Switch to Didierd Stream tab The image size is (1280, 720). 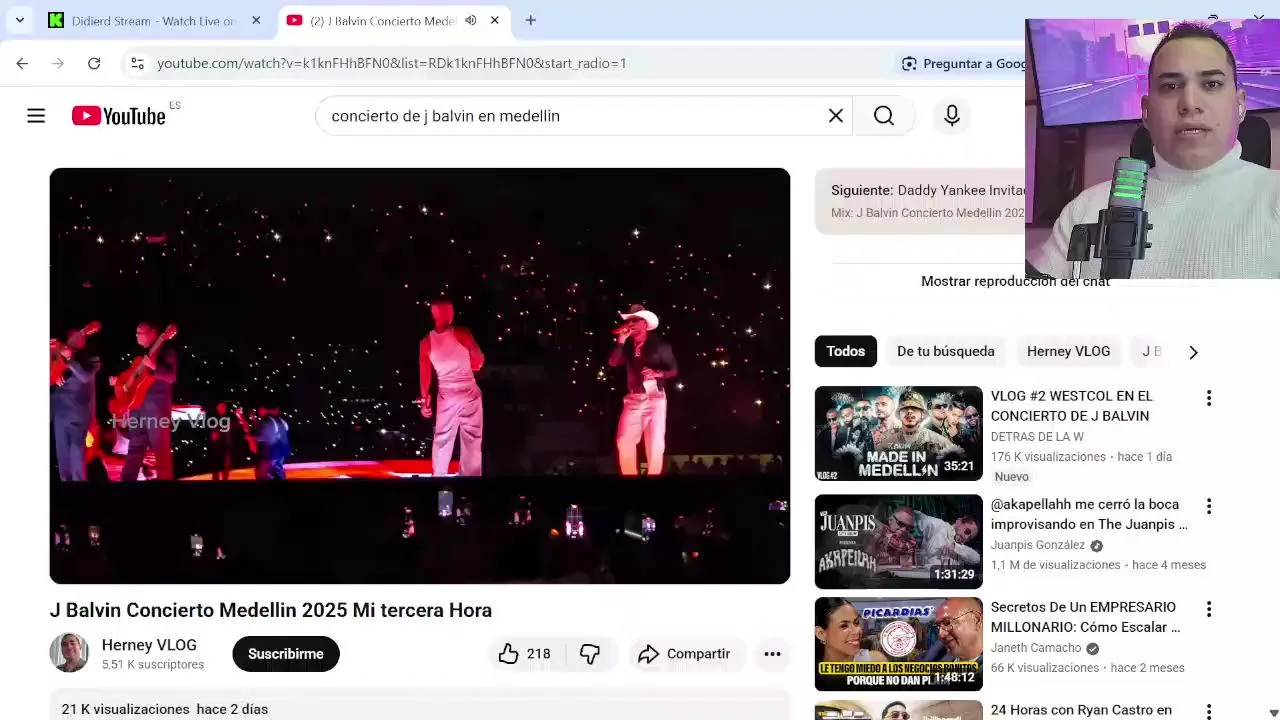tap(155, 20)
